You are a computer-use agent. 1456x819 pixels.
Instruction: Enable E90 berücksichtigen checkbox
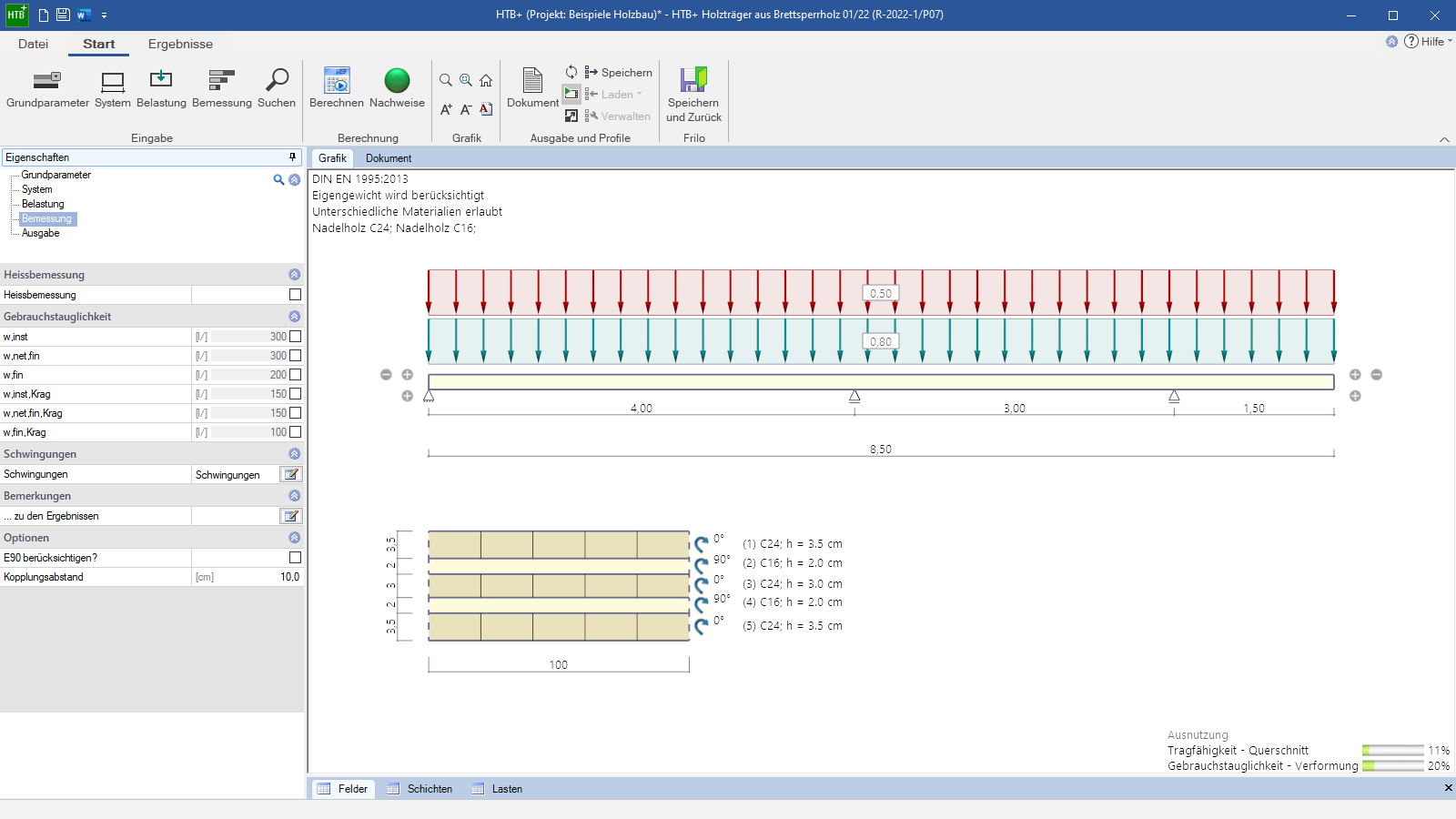click(x=295, y=557)
